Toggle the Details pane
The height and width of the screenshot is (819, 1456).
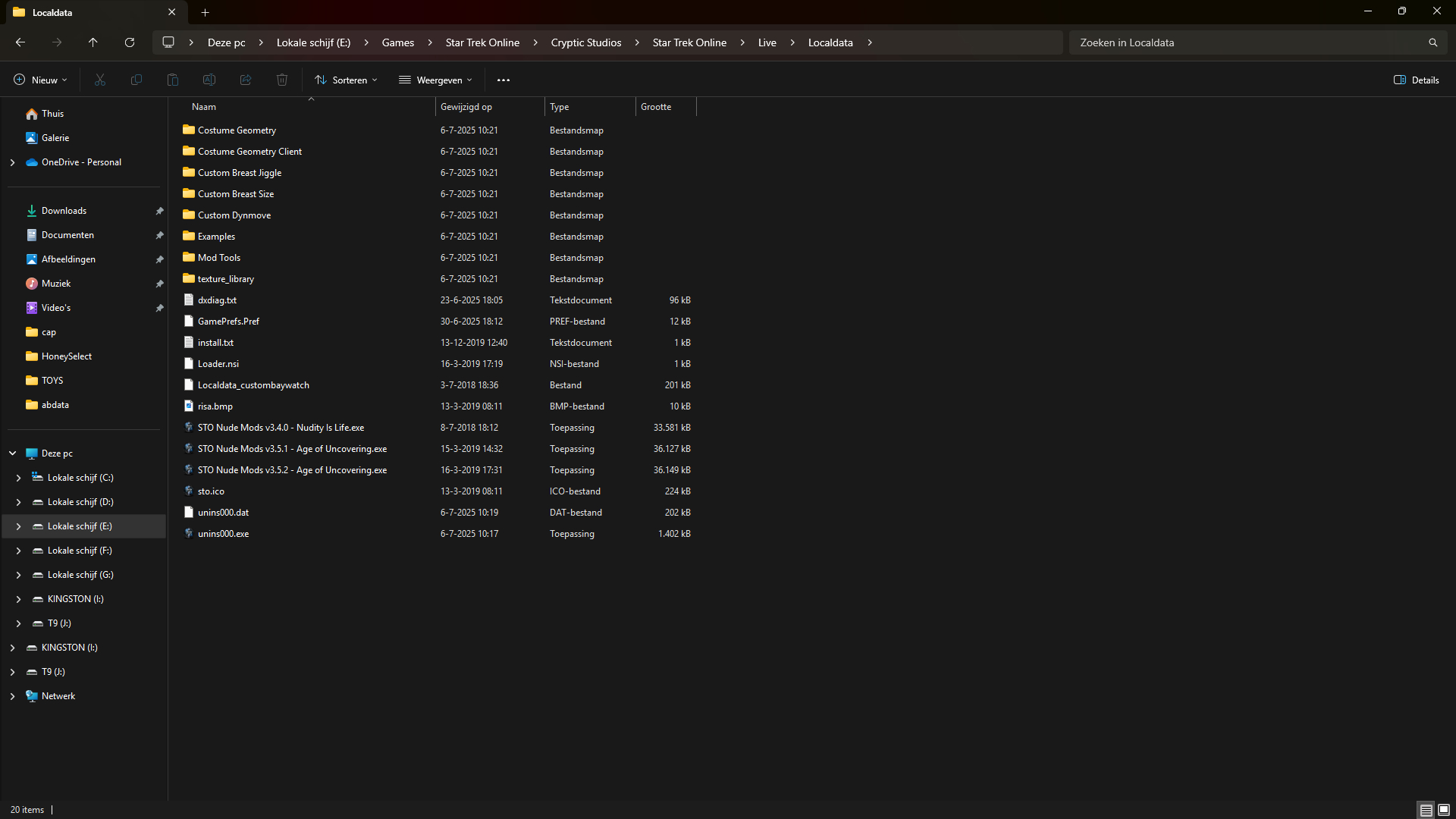coord(1416,80)
